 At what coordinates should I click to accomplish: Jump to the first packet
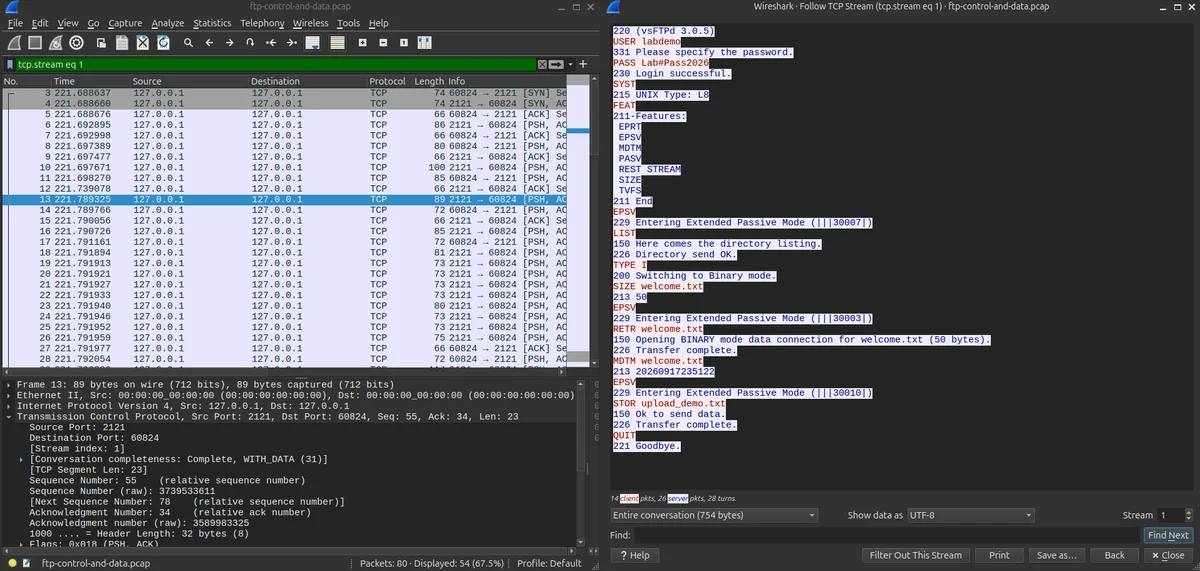pos(271,43)
